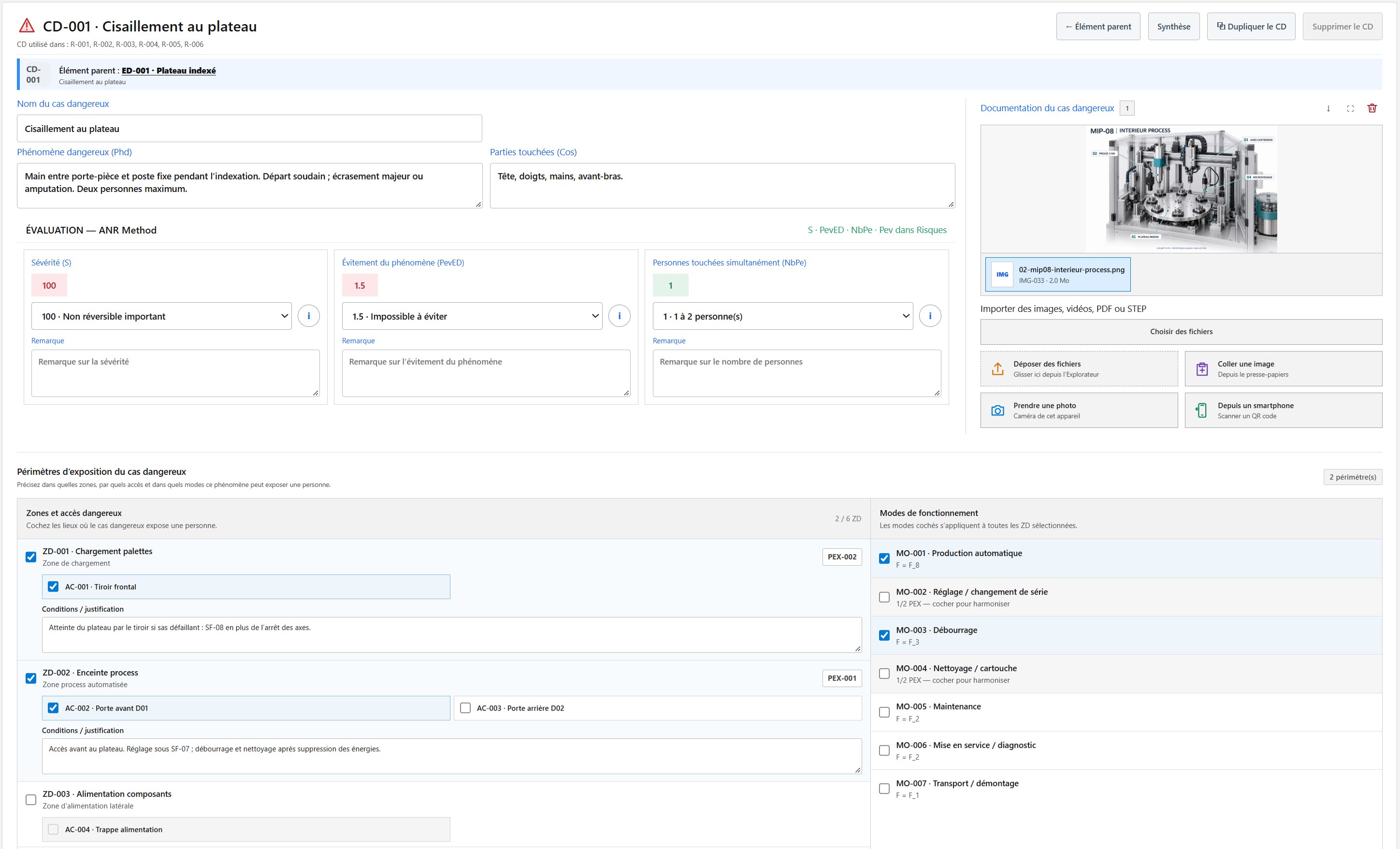This screenshot has width=1400, height=849.
Task: Open the PevED dropdown '1.5 · Impossible à éviter'
Action: pos(472,316)
